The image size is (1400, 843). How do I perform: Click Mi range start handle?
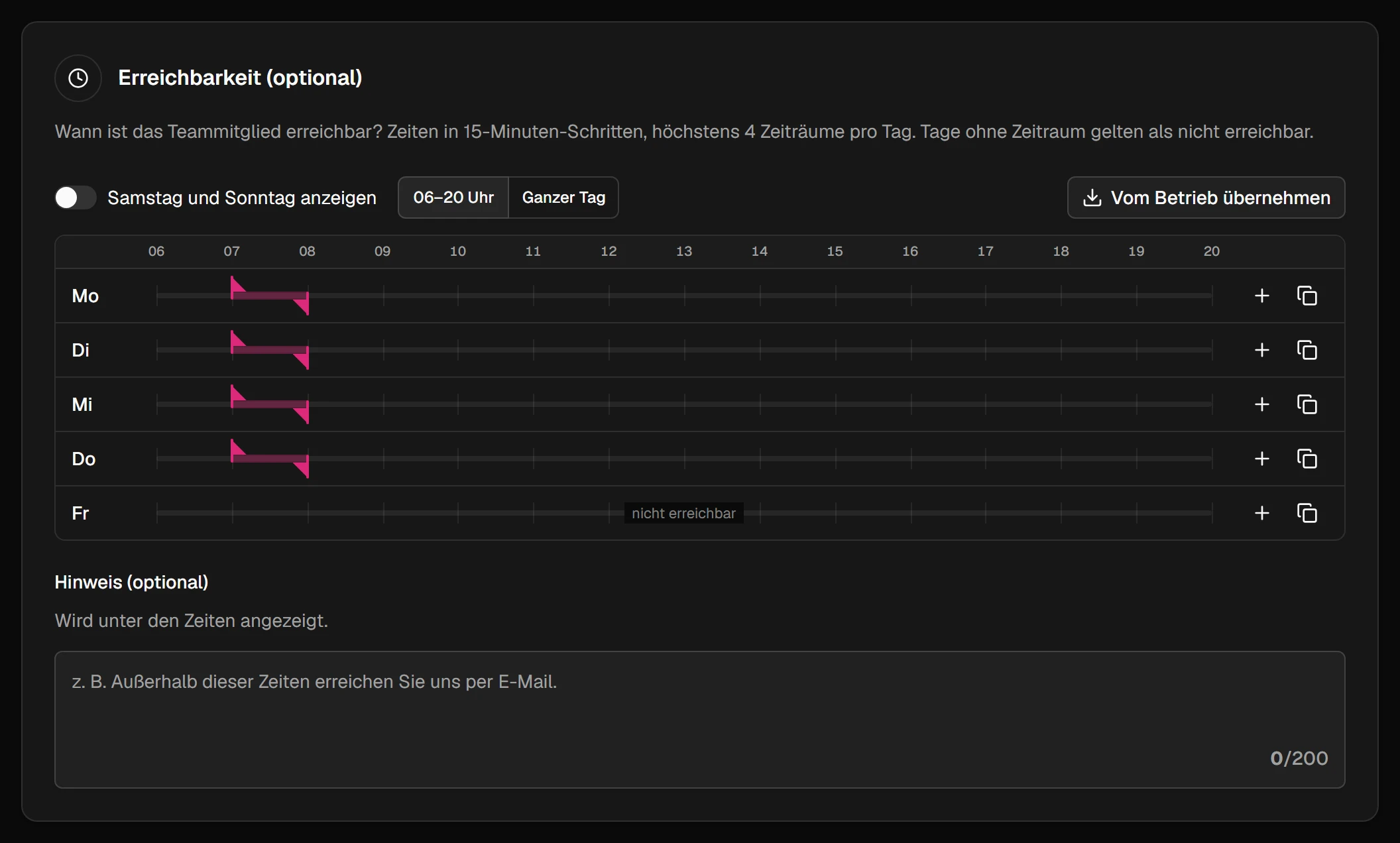tap(237, 394)
